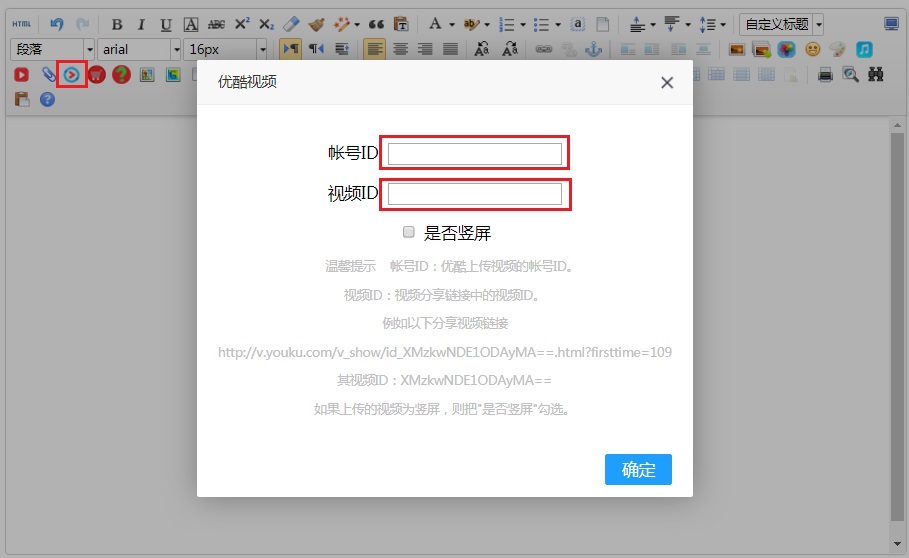Click the font color A icon
The height and width of the screenshot is (558, 909).
pos(435,24)
